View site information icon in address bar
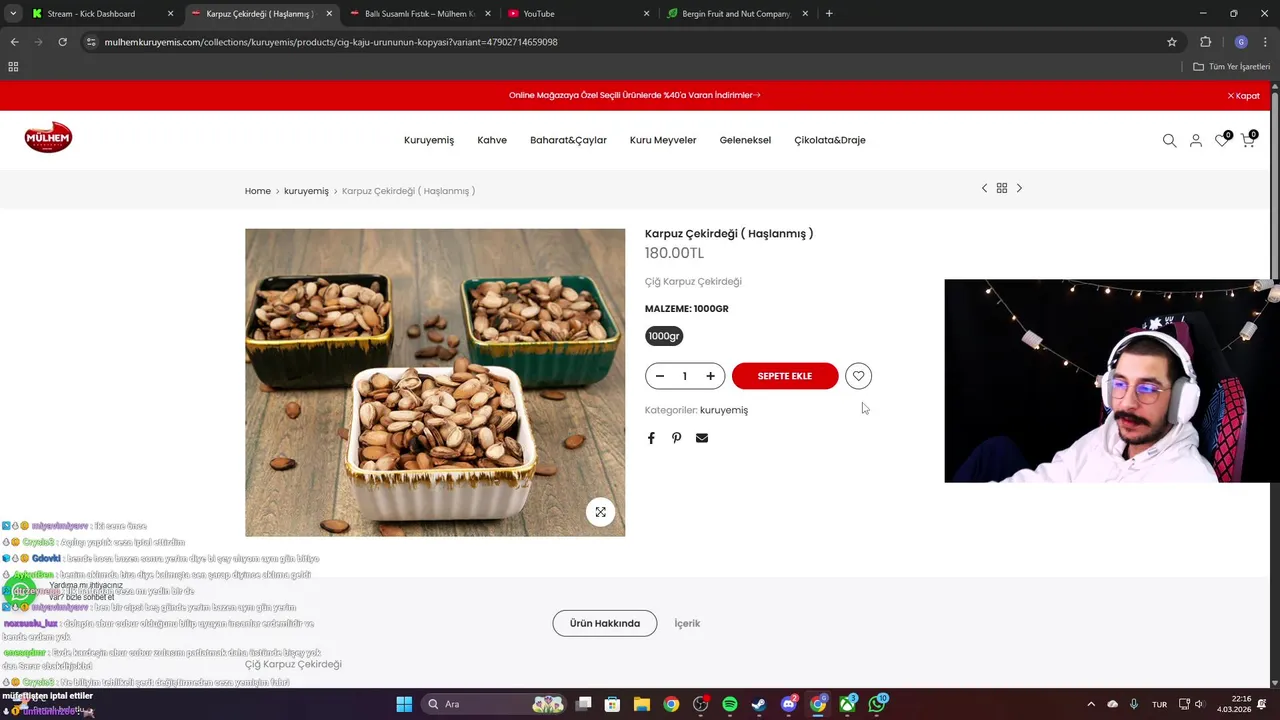 [91, 42]
